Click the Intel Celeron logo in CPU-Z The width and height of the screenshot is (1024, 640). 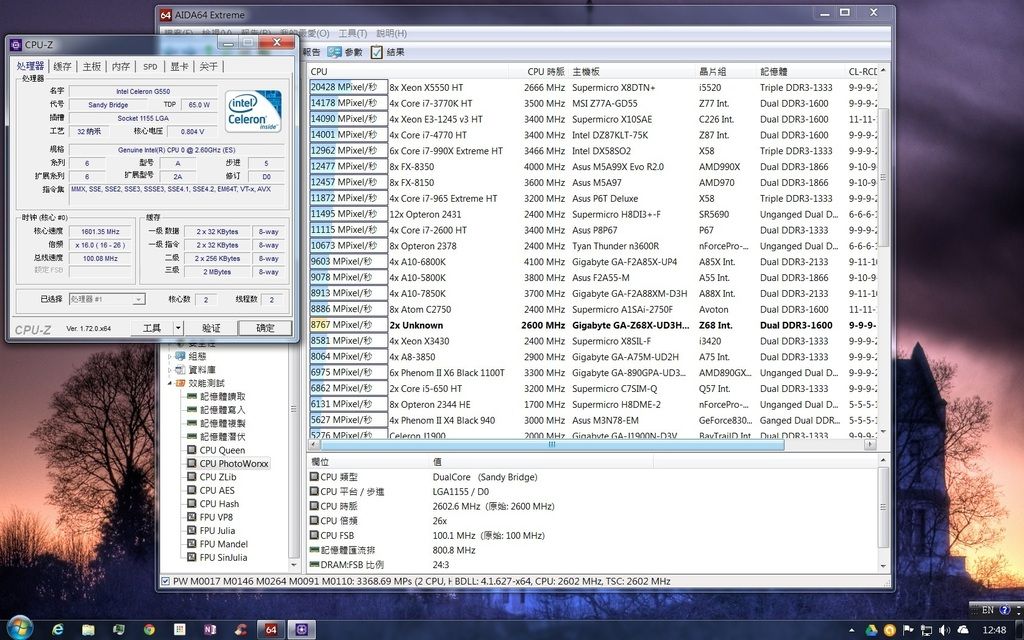click(253, 111)
